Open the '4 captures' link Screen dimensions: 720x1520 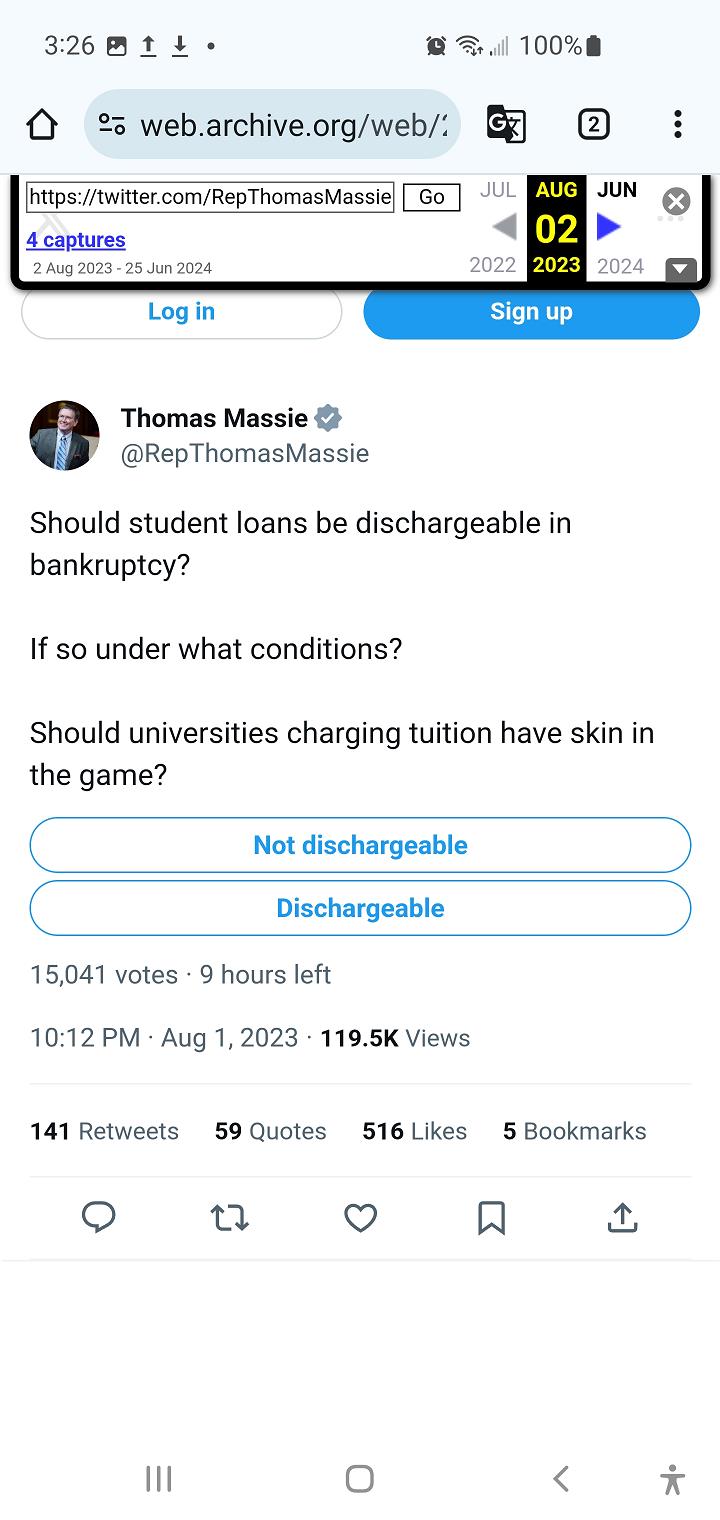tap(76, 240)
